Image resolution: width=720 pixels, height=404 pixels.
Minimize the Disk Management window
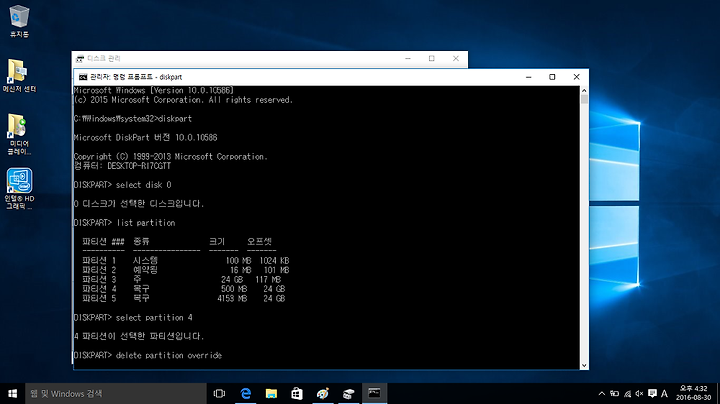pos(408,59)
